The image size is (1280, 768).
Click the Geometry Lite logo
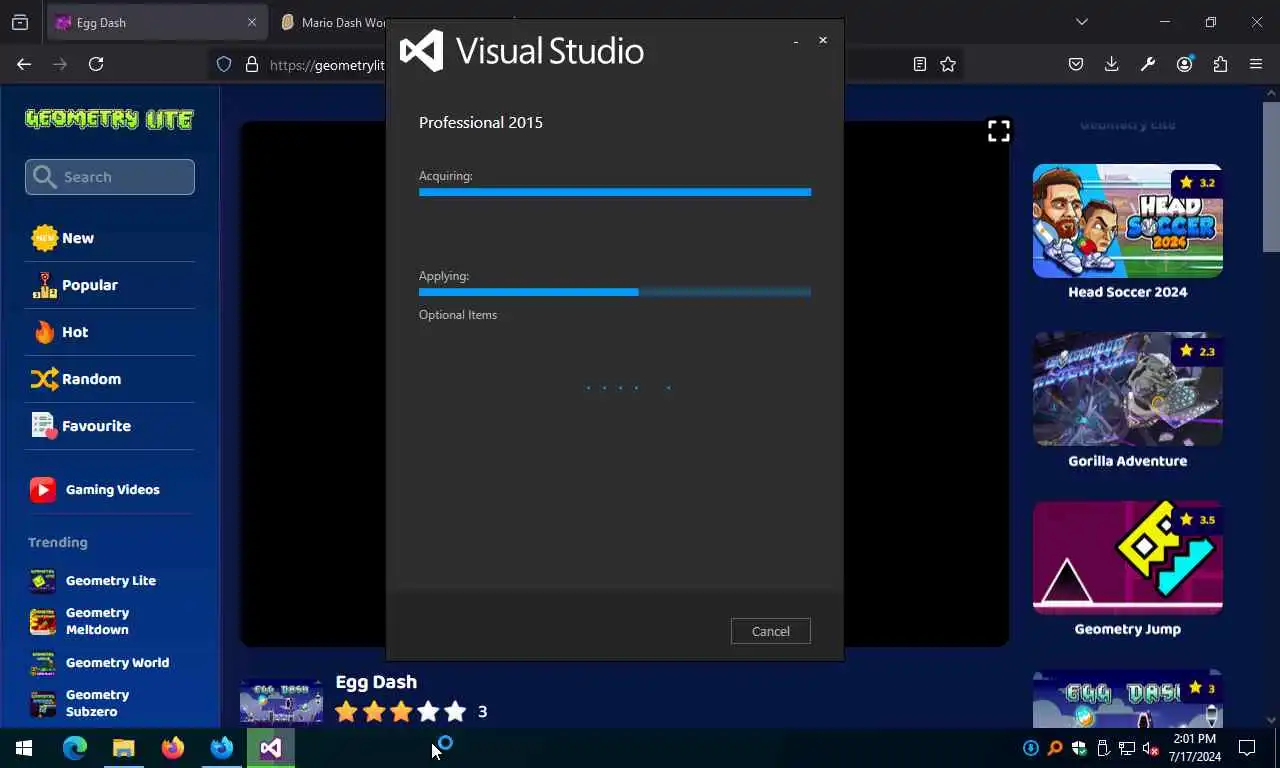[x=109, y=119]
